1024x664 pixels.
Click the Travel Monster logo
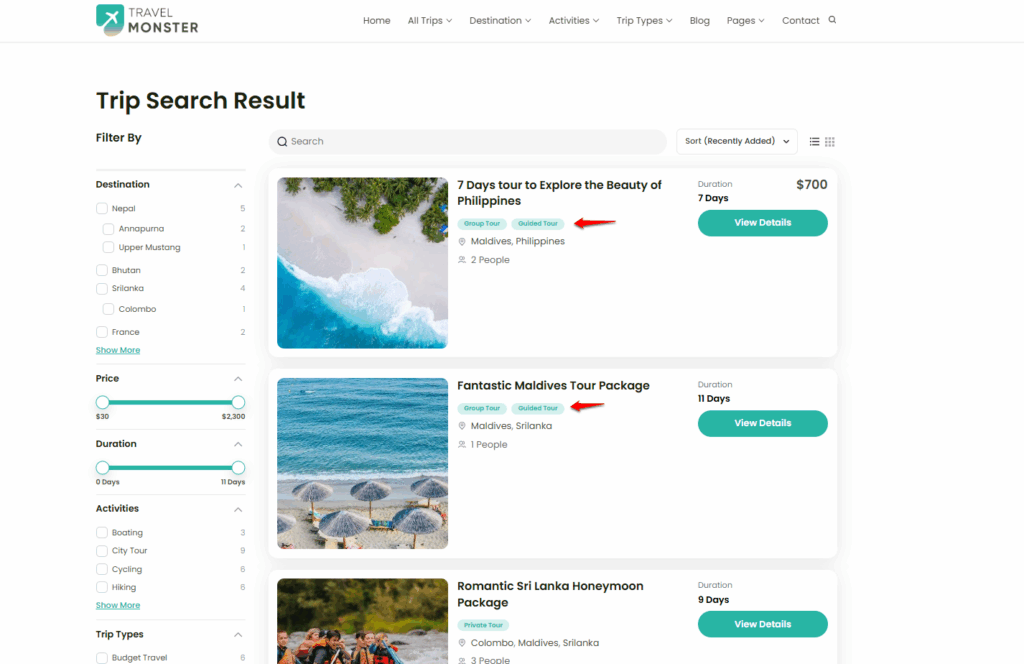point(147,20)
